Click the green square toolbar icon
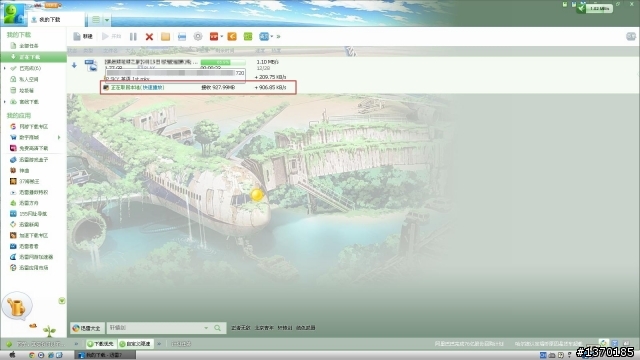Image resolution: width=640 pixels, height=360 pixels. pyautogui.click(x=248, y=37)
